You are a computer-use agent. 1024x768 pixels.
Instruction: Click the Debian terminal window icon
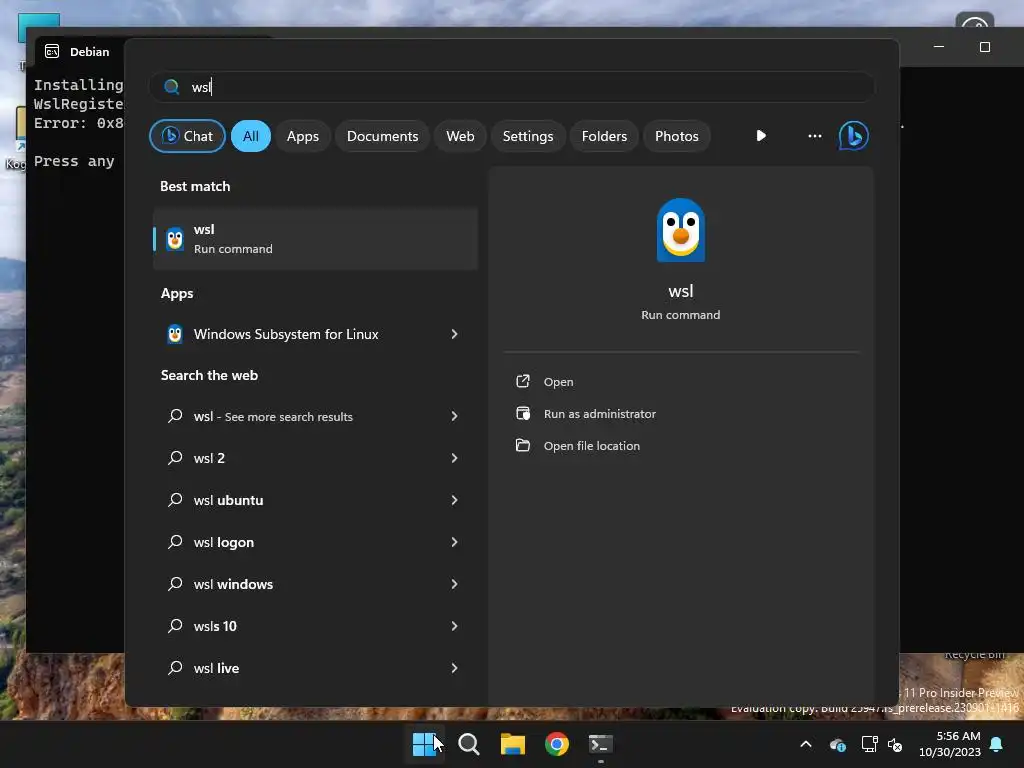[x=52, y=51]
